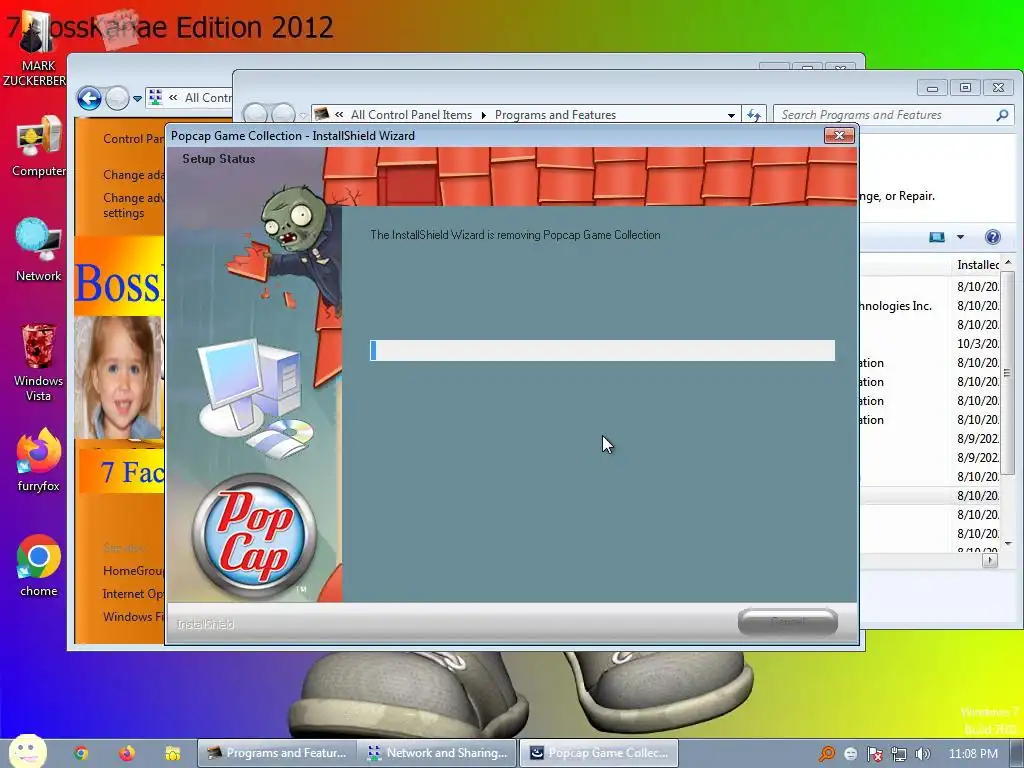Viewport: 1024px width, 768px height.
Task: Click the round smiley tray icon
Action: pos(850,754)
